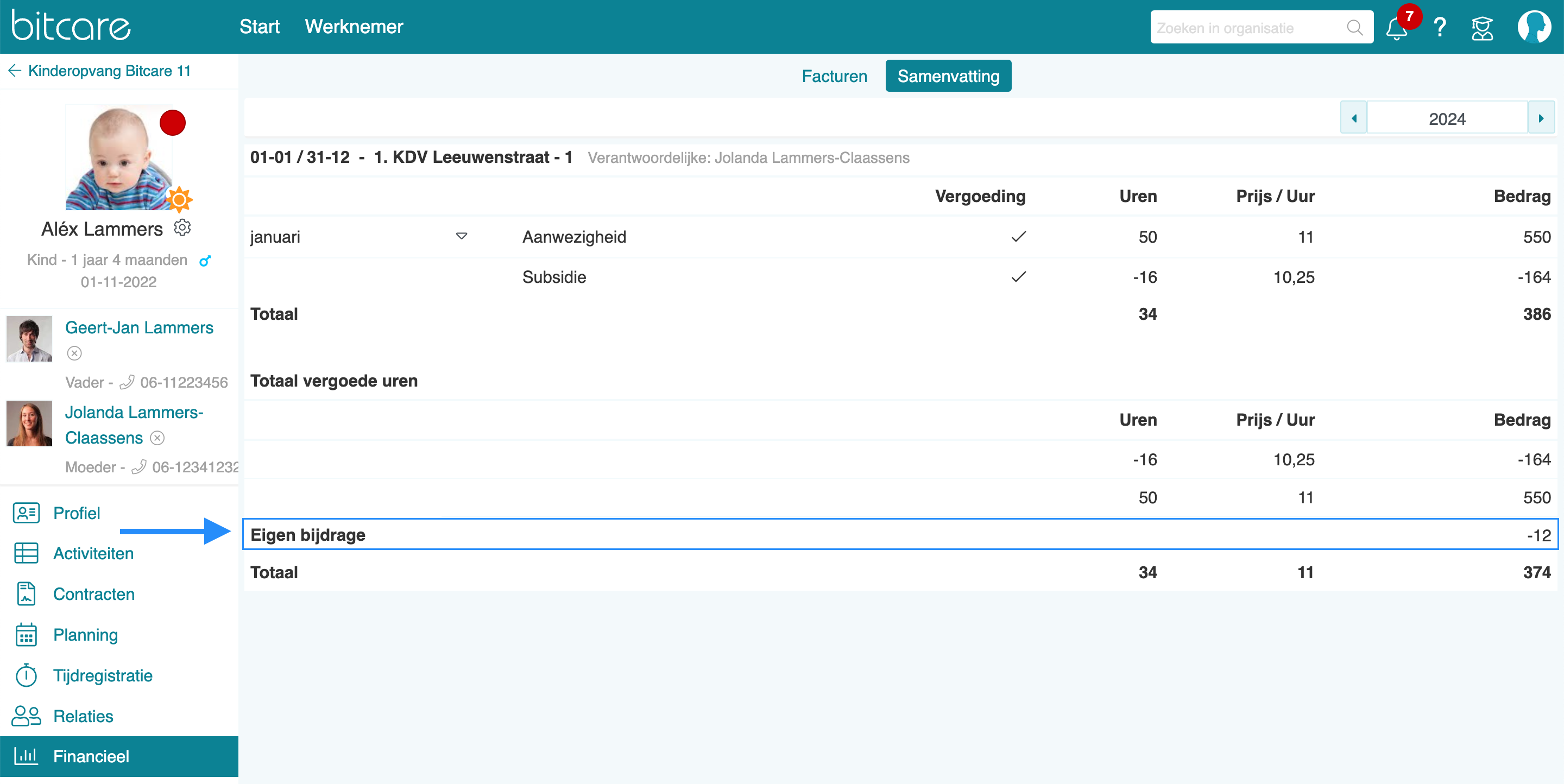Image resolution: width=1564 pixels, height=784 pixels.
Task: Click the Zoeken in organisatie search field
Action: pos(1245,28)
